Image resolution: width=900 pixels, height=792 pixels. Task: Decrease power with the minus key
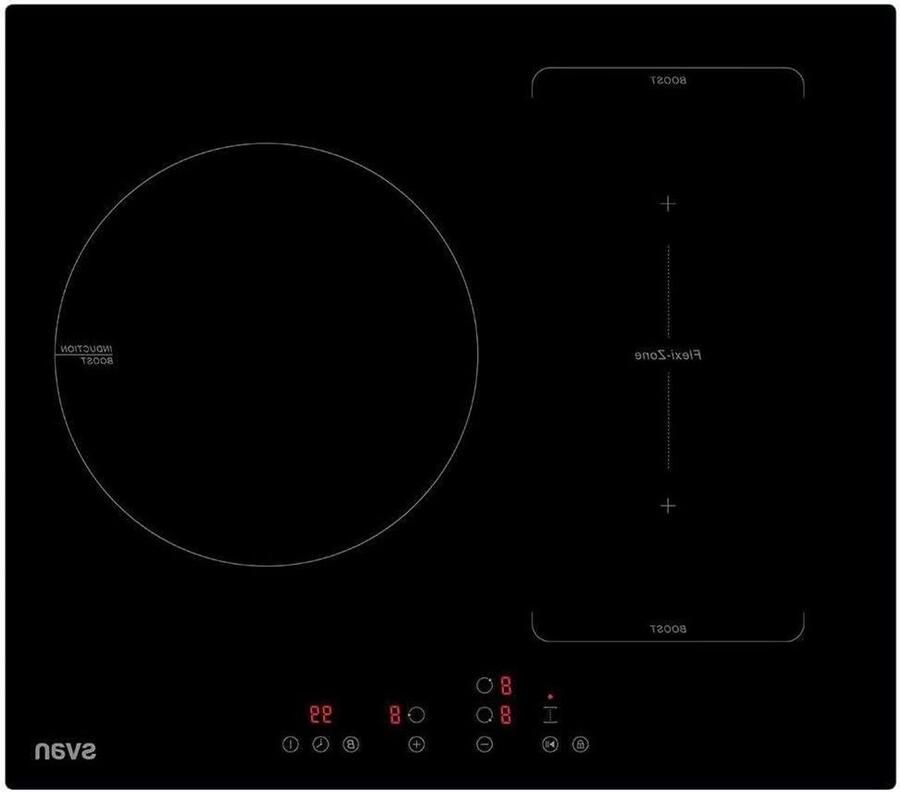484,744
